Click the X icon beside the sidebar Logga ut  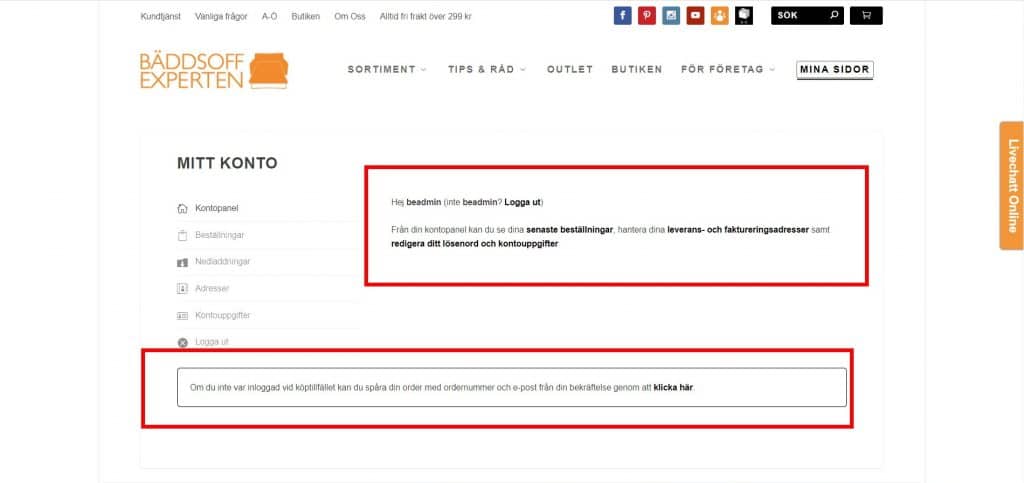[183, 342]
